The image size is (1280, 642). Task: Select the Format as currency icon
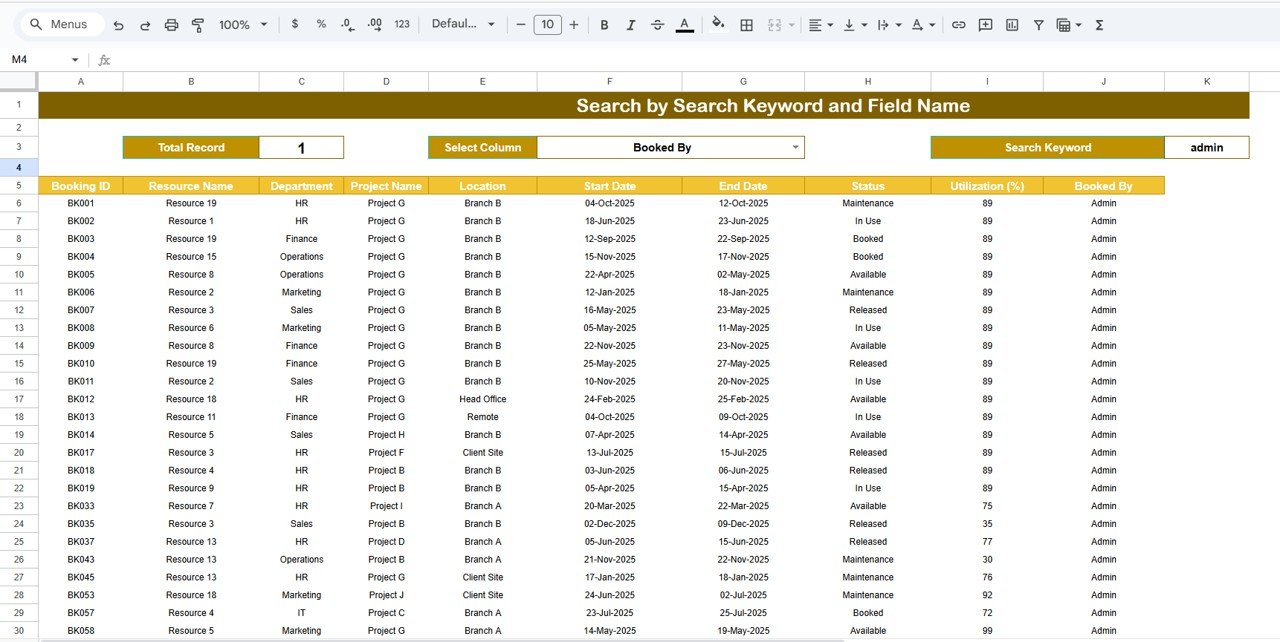pyautogui.click(x=294, y=24)
